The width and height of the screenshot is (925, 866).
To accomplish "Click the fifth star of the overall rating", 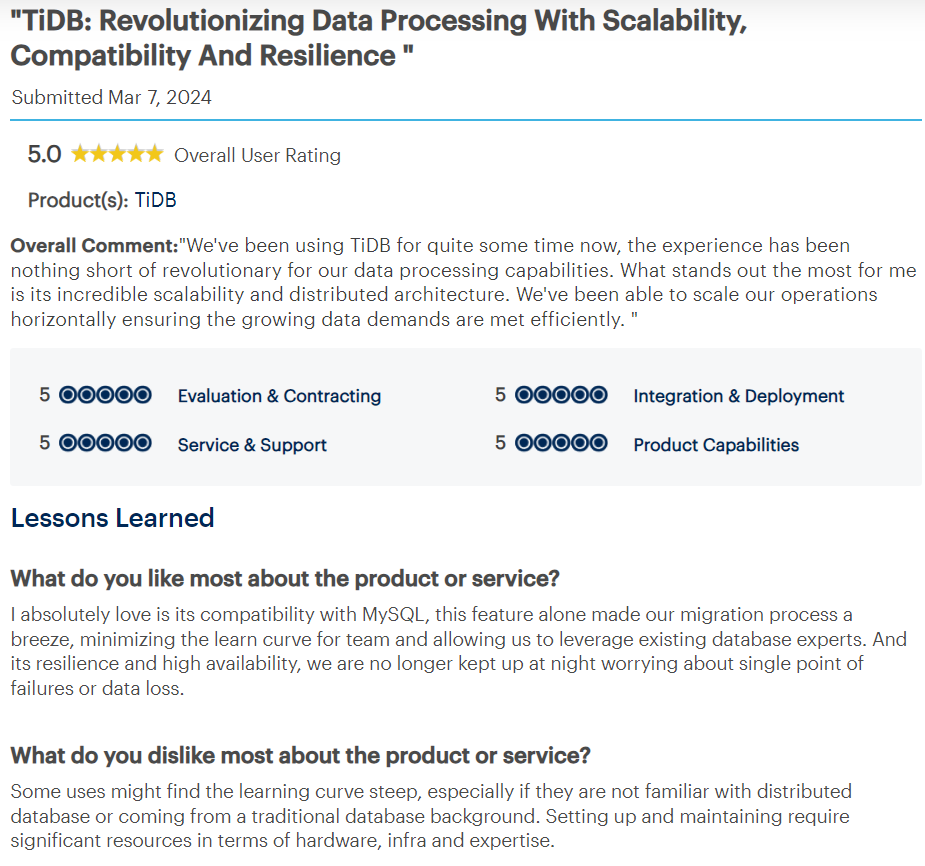I will coord(154,154).
